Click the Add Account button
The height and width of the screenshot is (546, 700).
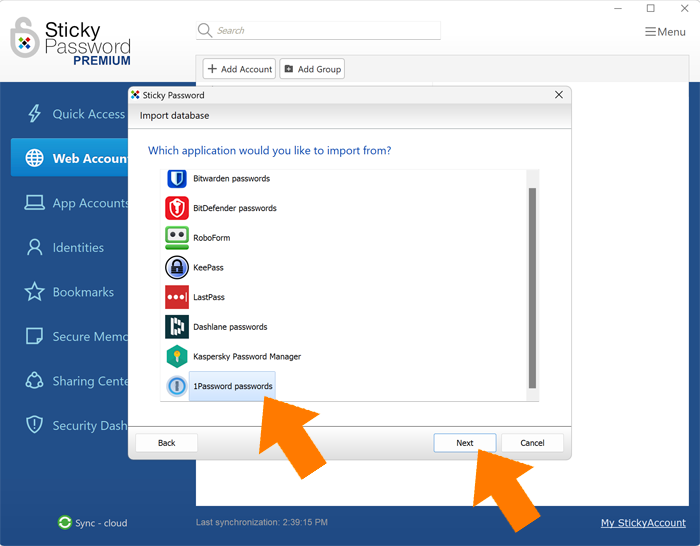coord(239,69)
